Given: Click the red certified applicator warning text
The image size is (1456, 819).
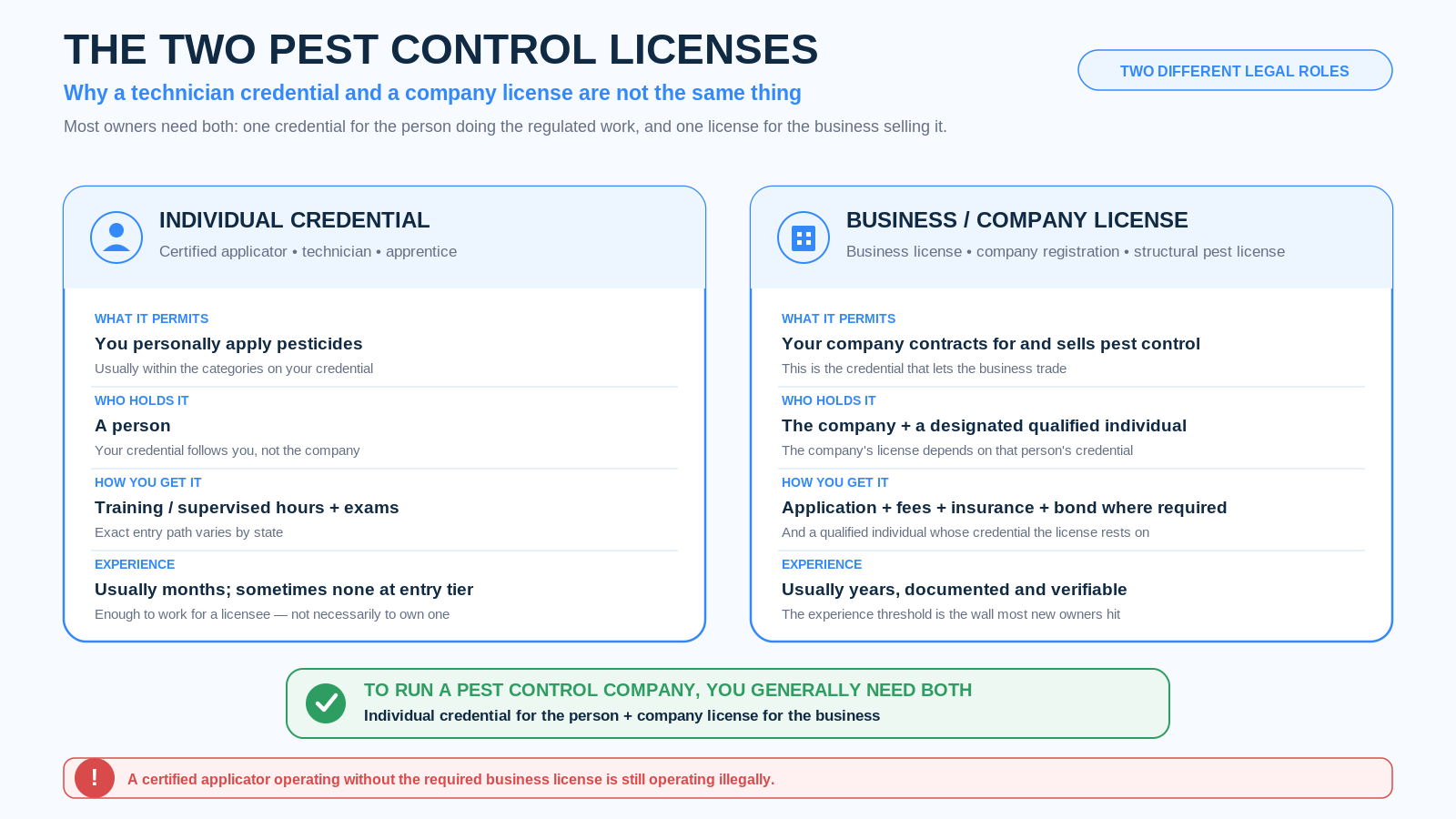Looking at the screenshot, I should pyautogui.click(x=450, y=779).
